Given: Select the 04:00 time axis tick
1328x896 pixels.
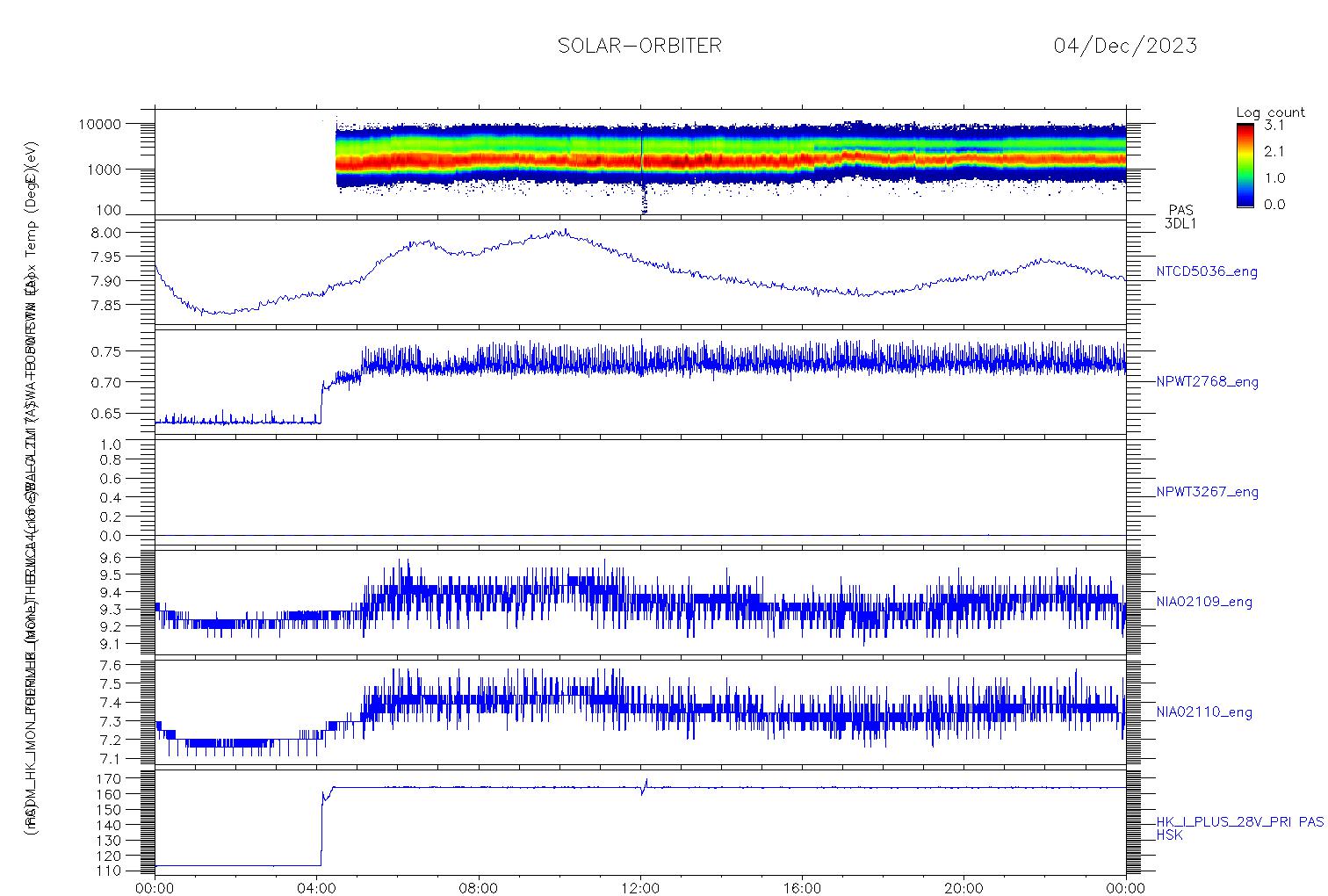Looking at the screenshot, I should [317, 888].
